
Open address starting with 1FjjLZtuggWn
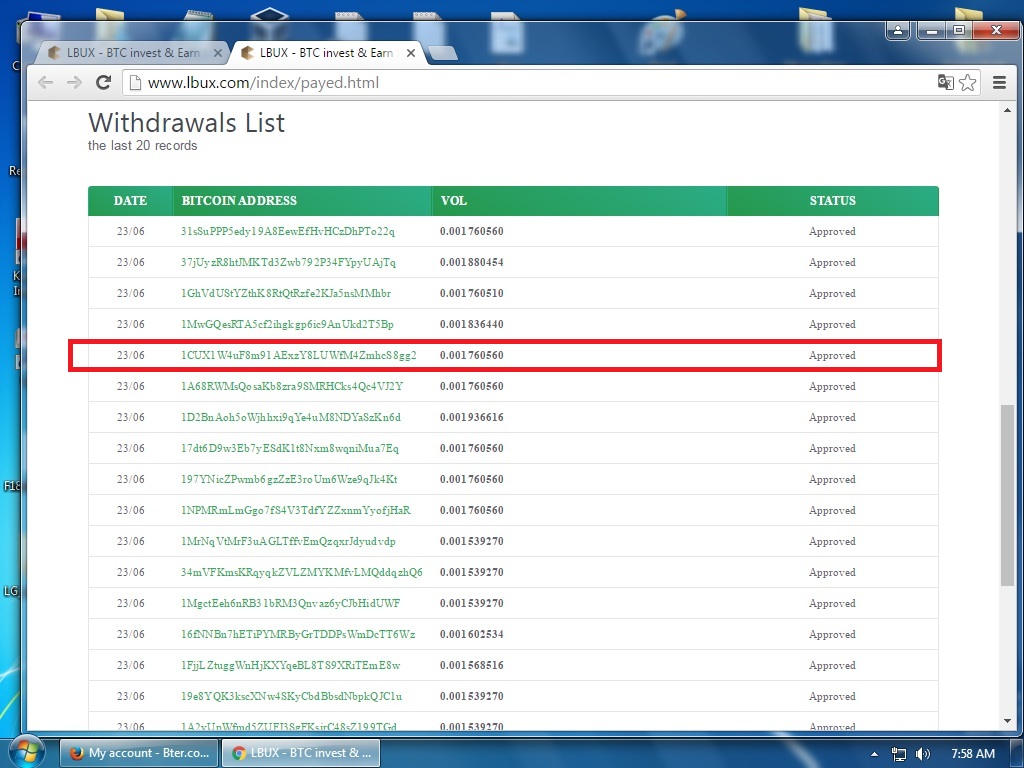(291, 665)
